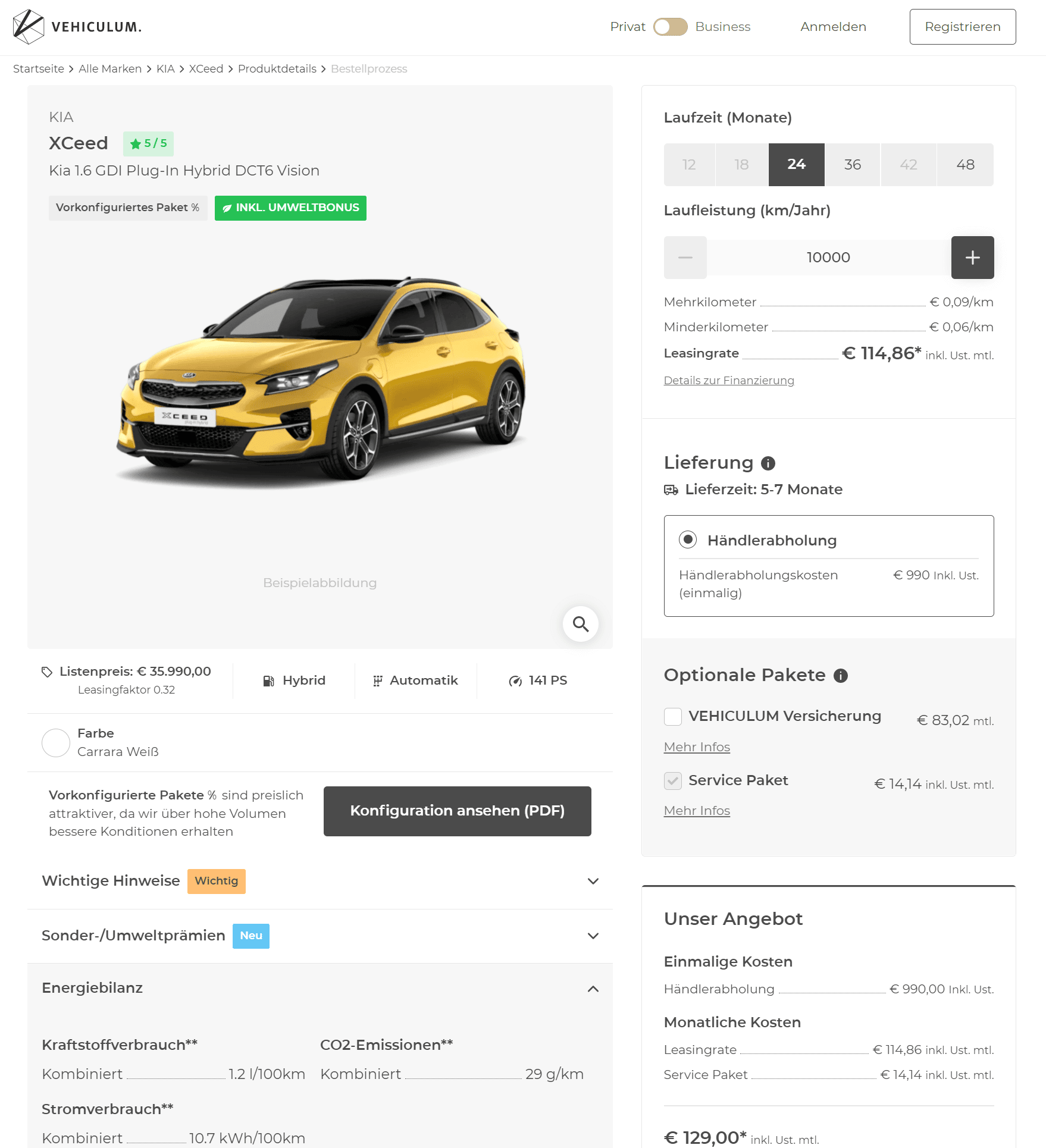
Task: Expand the Sonder-/Umweltprämien section
Action: 320,936
